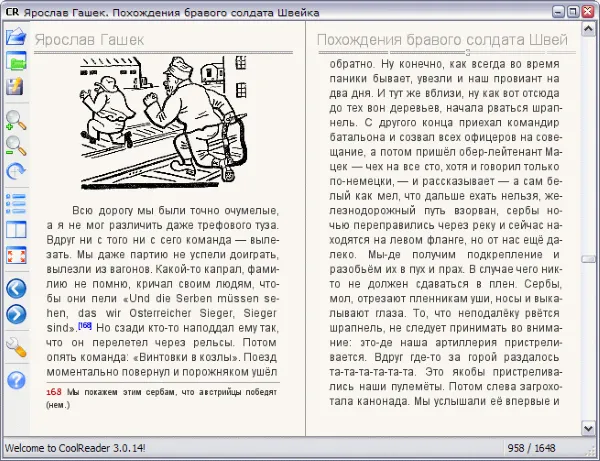
Task: Click the CR application icon in title bar
Action: [12, 12]
